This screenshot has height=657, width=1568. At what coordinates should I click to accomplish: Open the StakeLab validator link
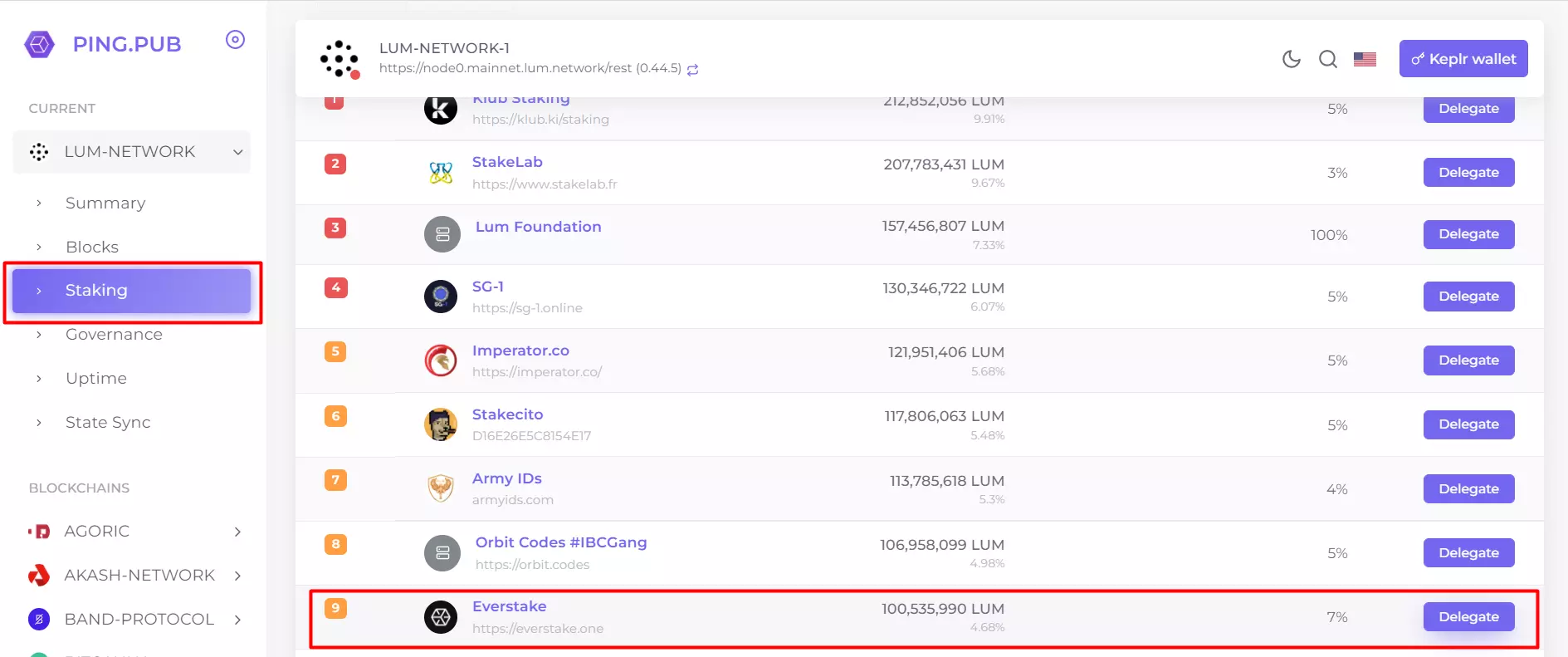click(507, 162)
